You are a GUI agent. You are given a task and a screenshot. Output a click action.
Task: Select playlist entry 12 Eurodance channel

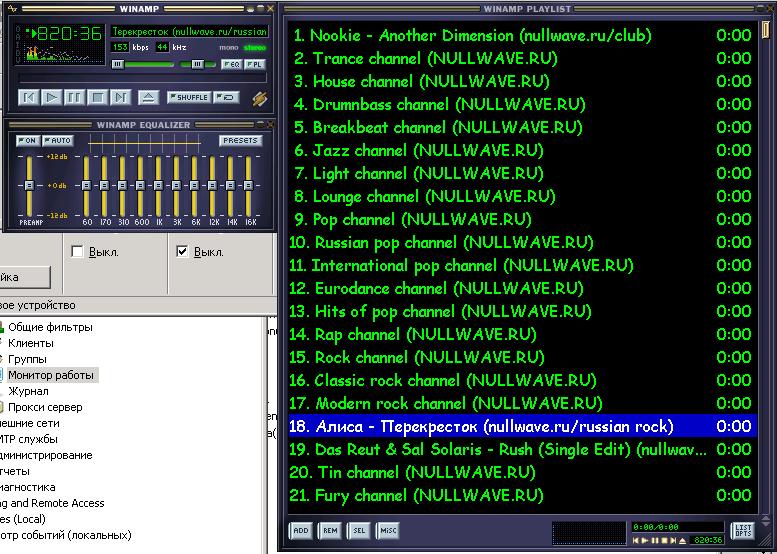523,288
